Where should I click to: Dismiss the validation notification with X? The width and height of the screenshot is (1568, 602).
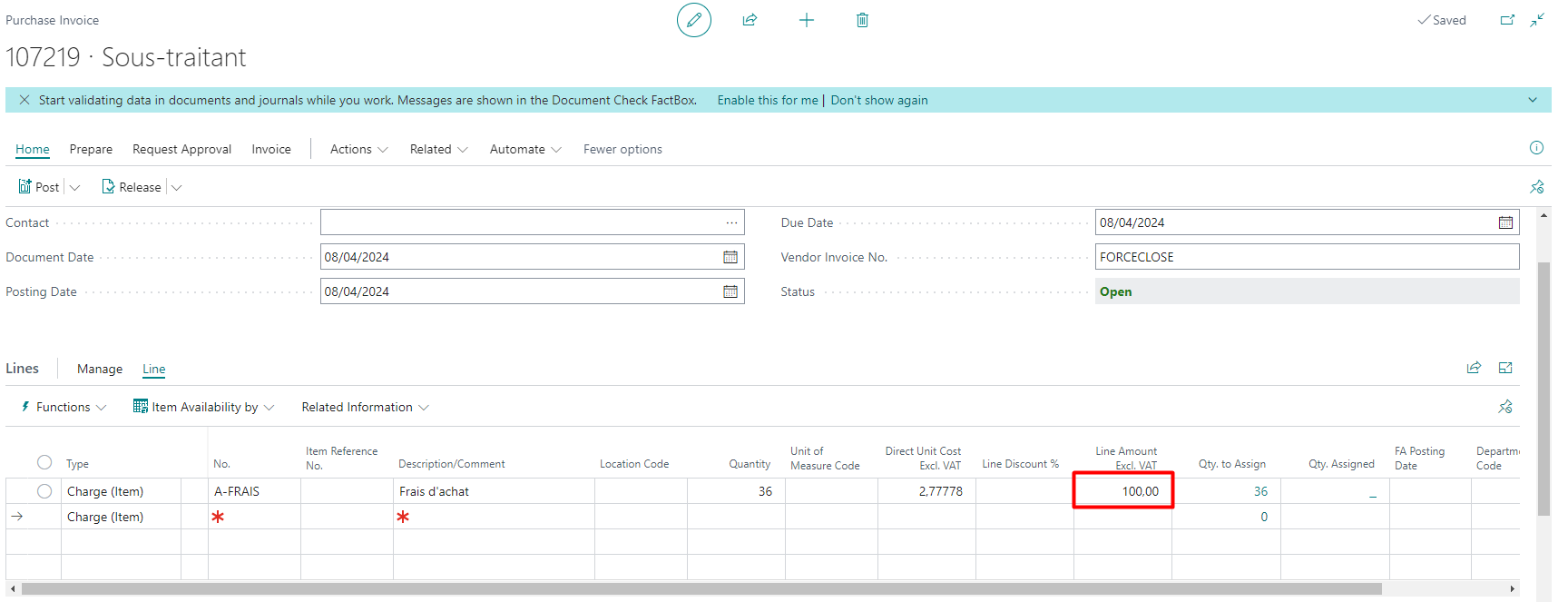click(x=24, y=100)
